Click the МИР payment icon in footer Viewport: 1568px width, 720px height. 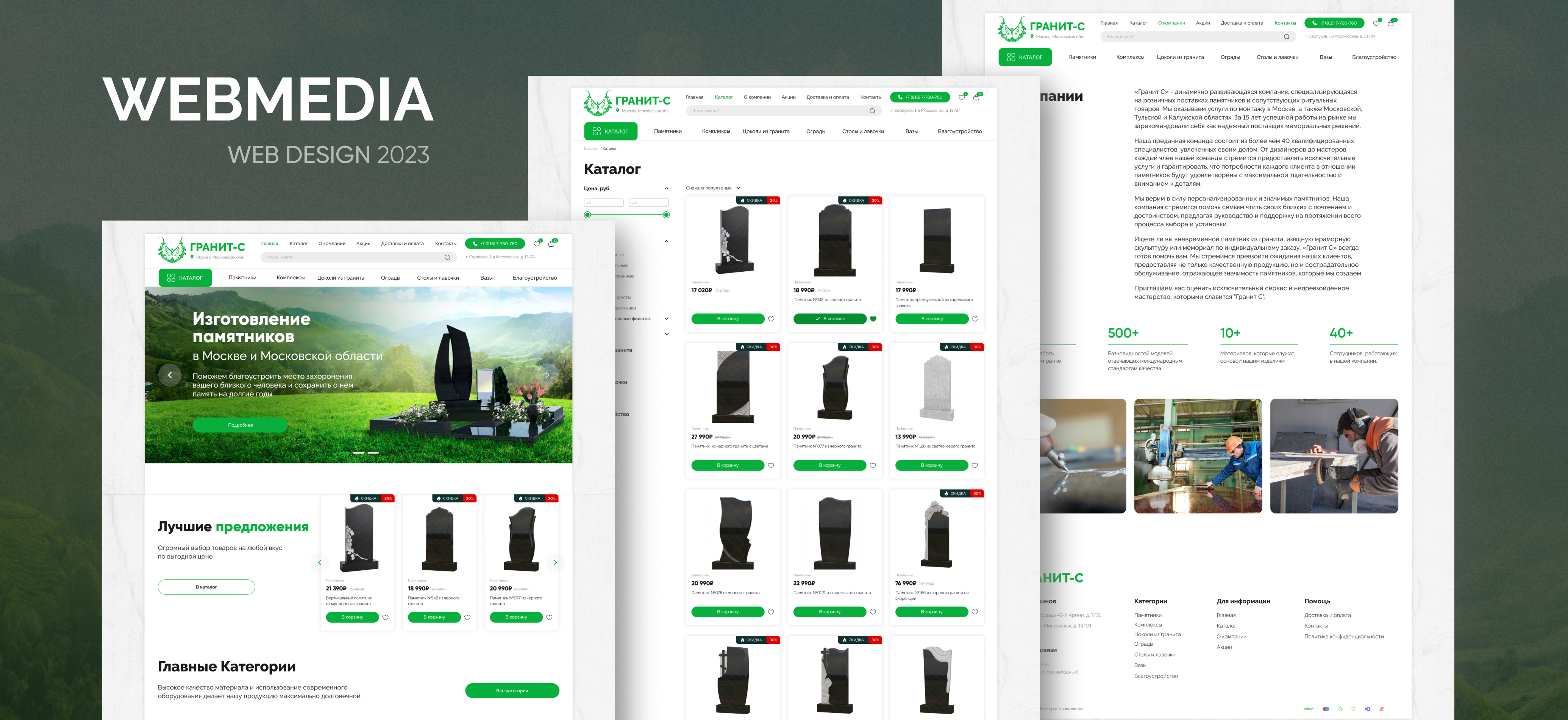[1309, 709]
